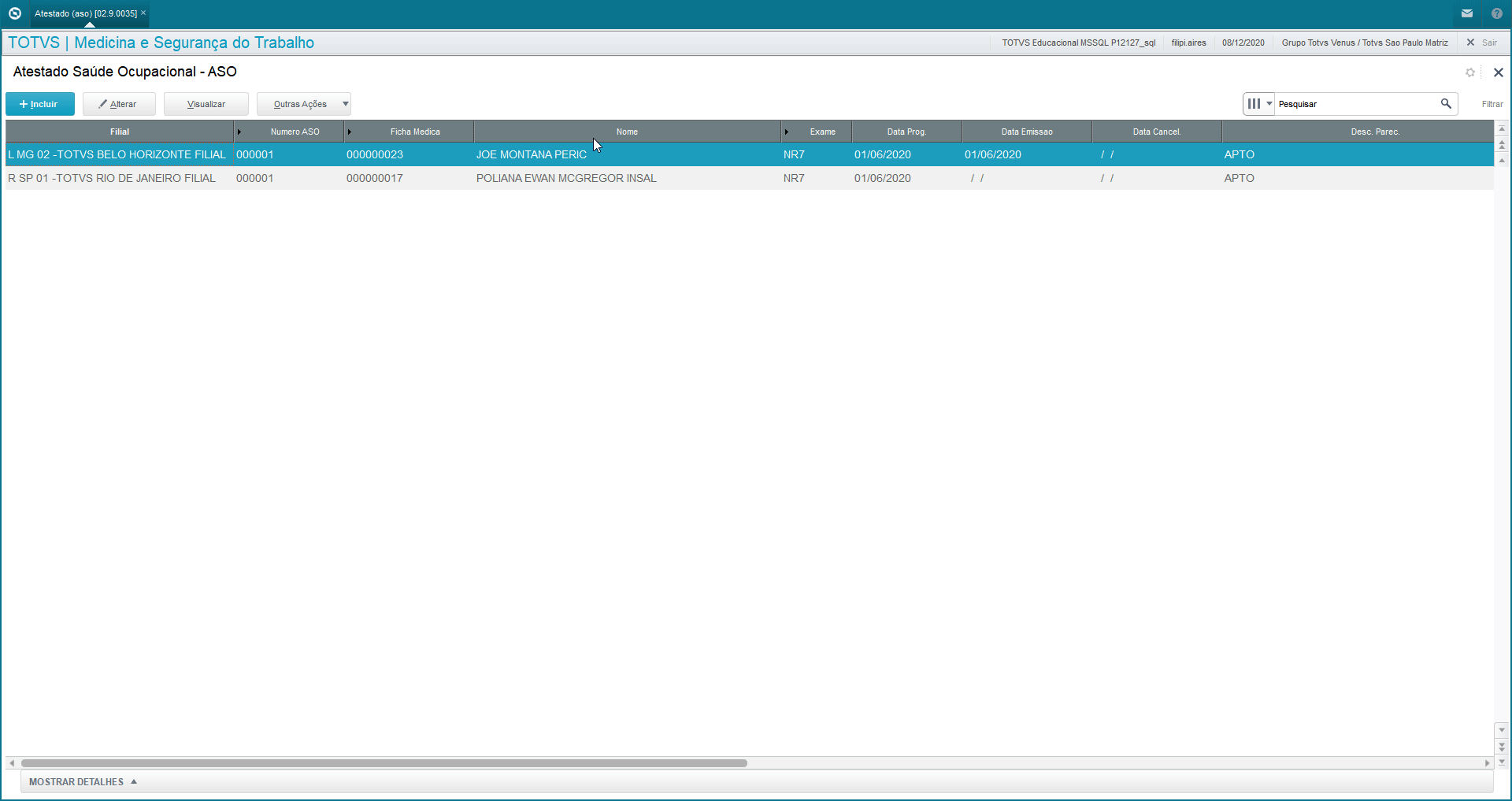The height and width of the screenshot is (801, 1512).
Task: Click the user name filipi.aires
Action: 1188,43
